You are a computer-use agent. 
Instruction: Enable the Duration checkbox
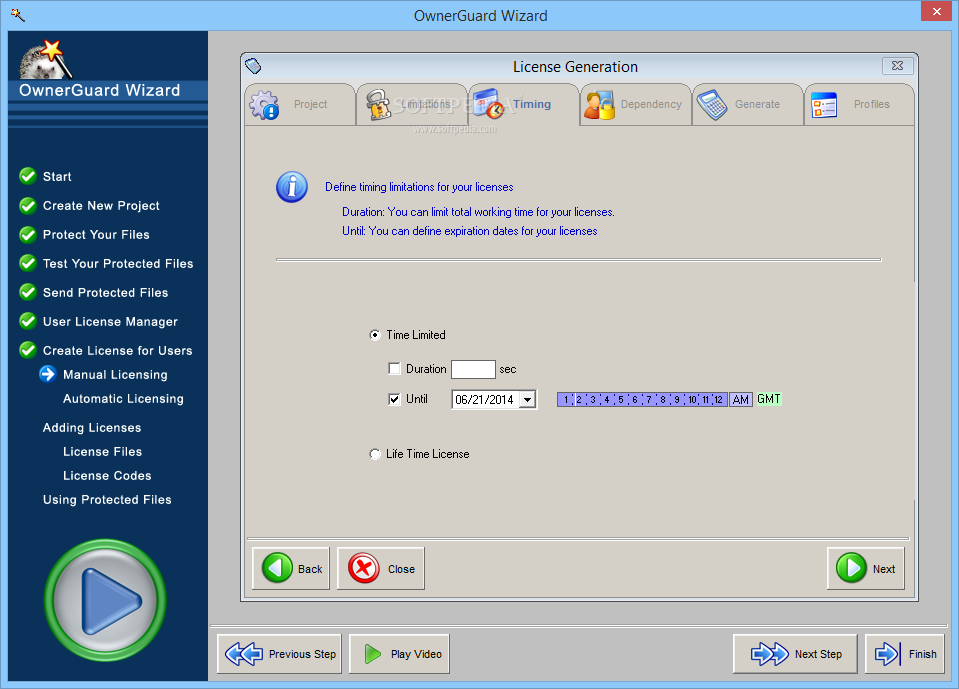coord(394,369)
